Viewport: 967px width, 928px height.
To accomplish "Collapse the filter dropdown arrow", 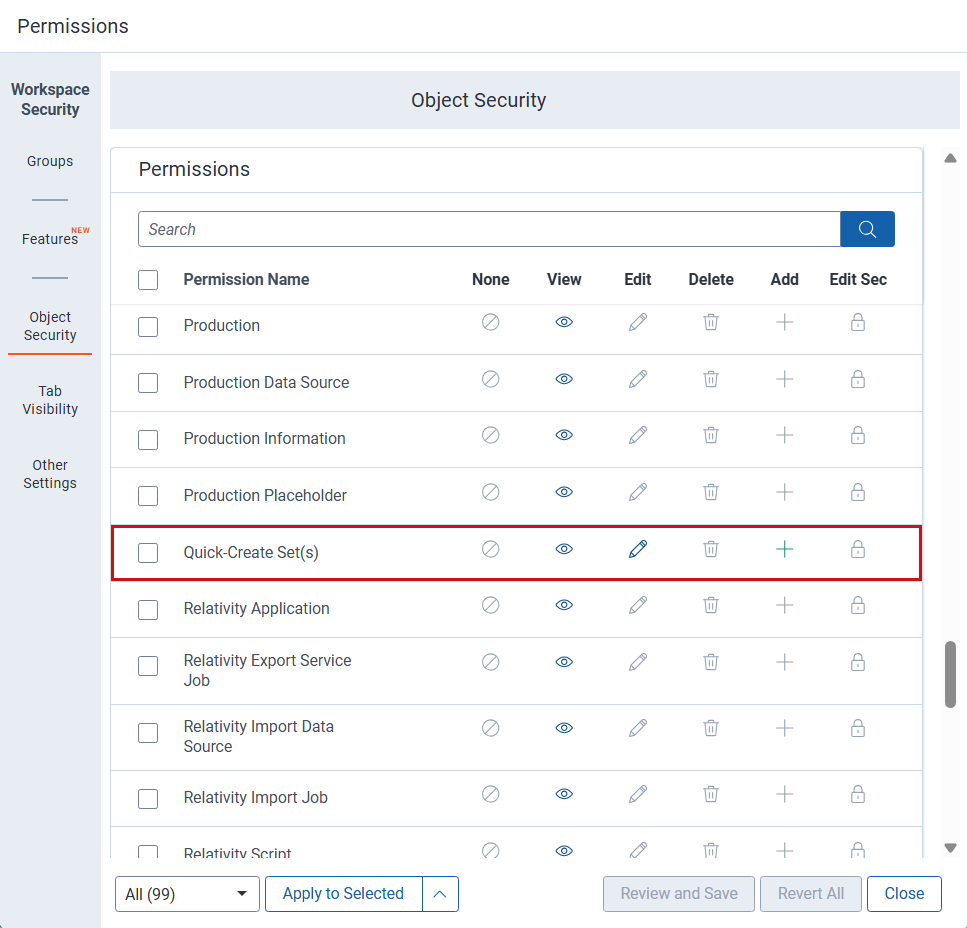I will click(x=241, y=893).
